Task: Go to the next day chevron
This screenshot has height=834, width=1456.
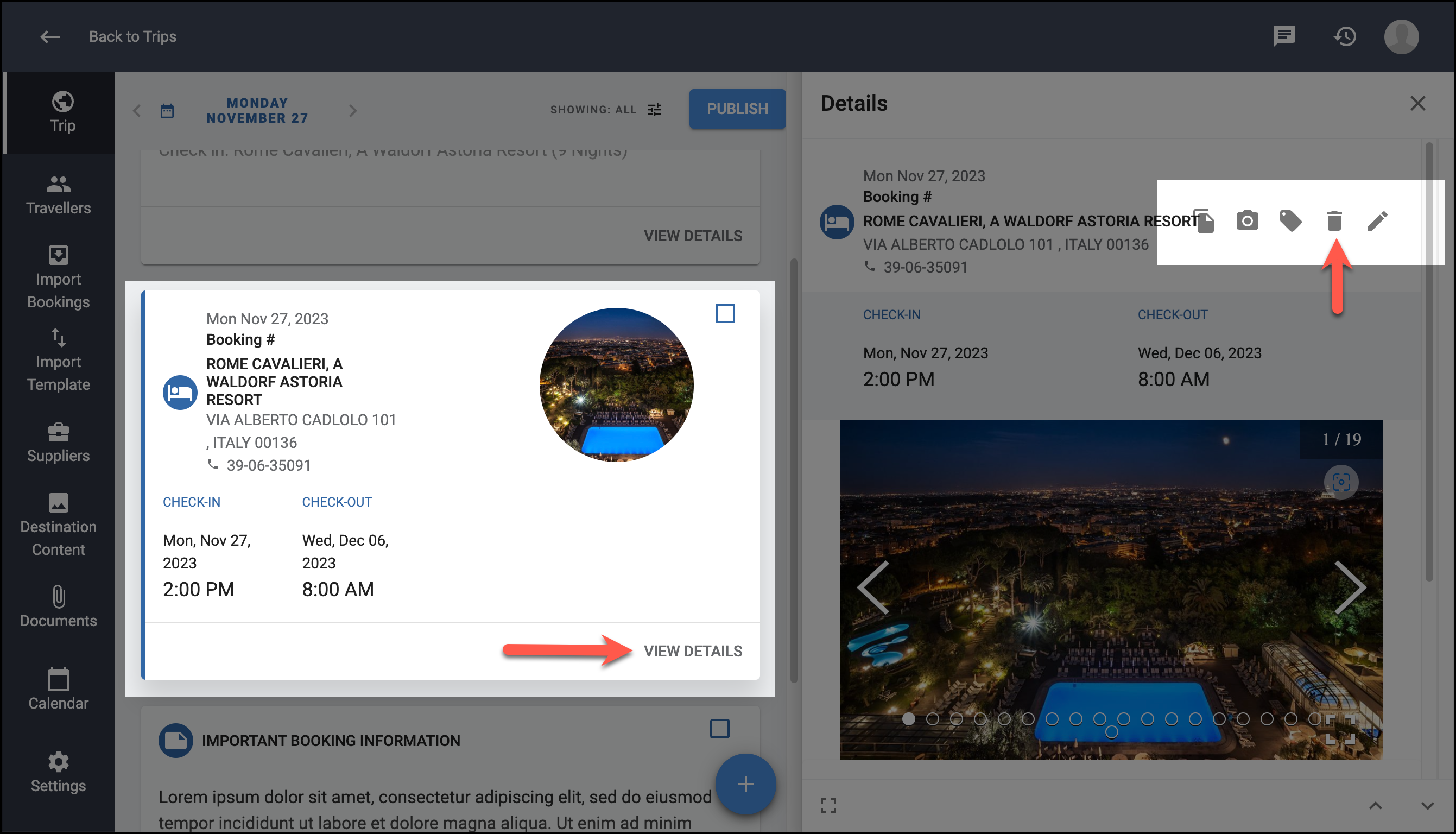Action: click(x=353, y=111)
